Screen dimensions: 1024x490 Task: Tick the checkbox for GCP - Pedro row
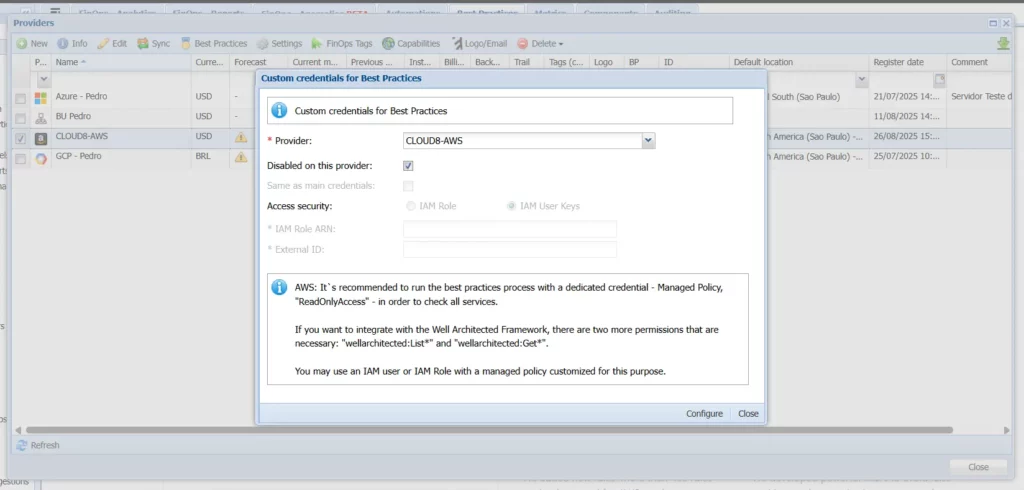(20, 158)
